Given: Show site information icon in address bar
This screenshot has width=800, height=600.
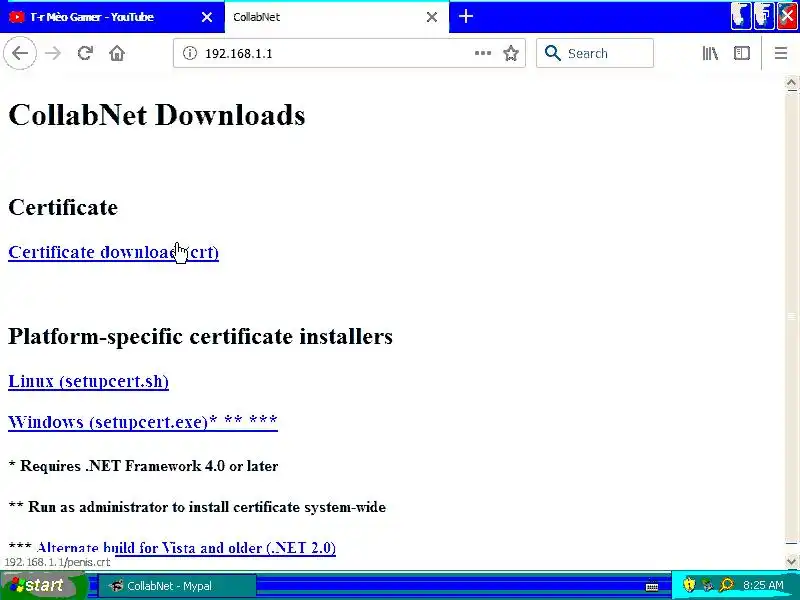Looking at the screenshot, I should (x=190, y=53).
